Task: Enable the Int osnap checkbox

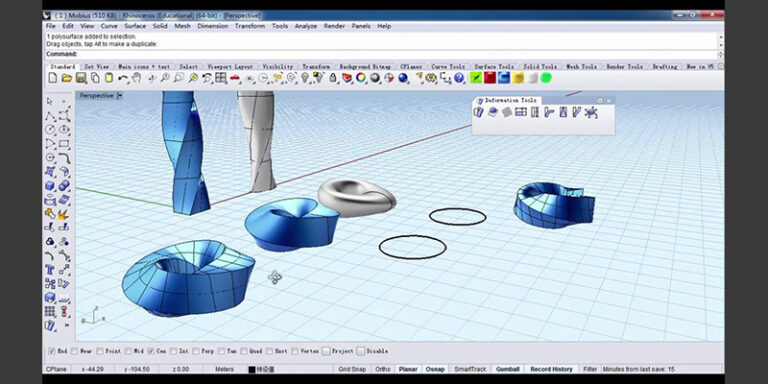Action: 173,351
